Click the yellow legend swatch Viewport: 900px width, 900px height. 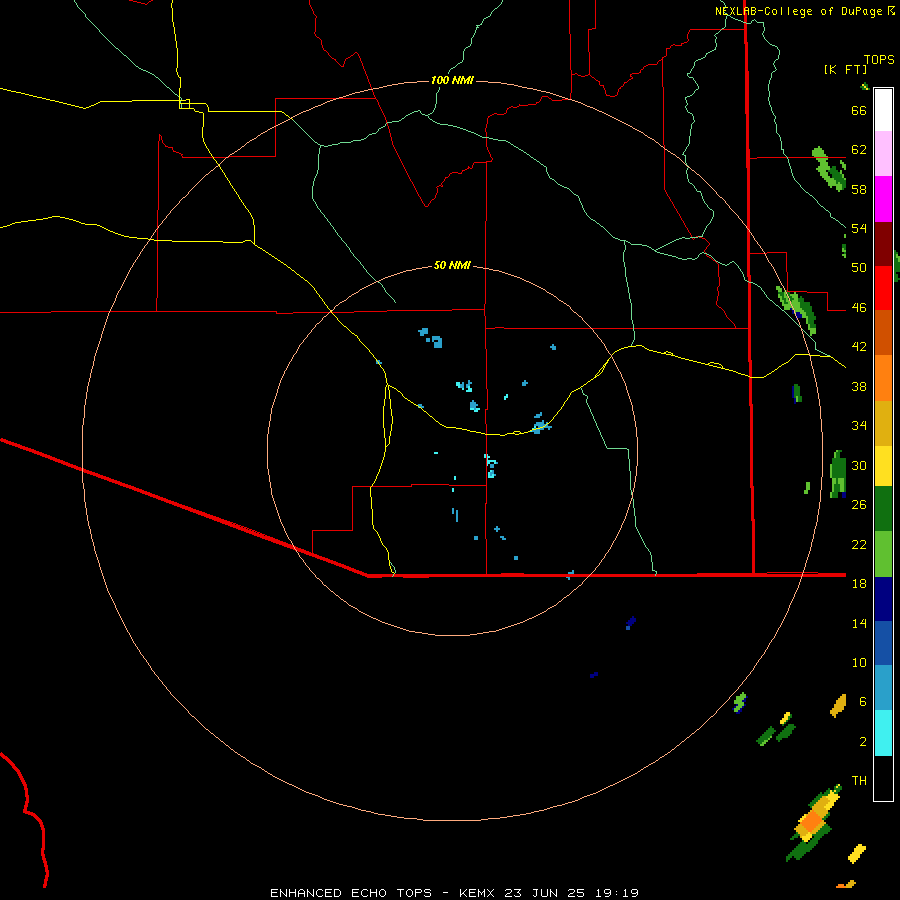tap(883, 466)
